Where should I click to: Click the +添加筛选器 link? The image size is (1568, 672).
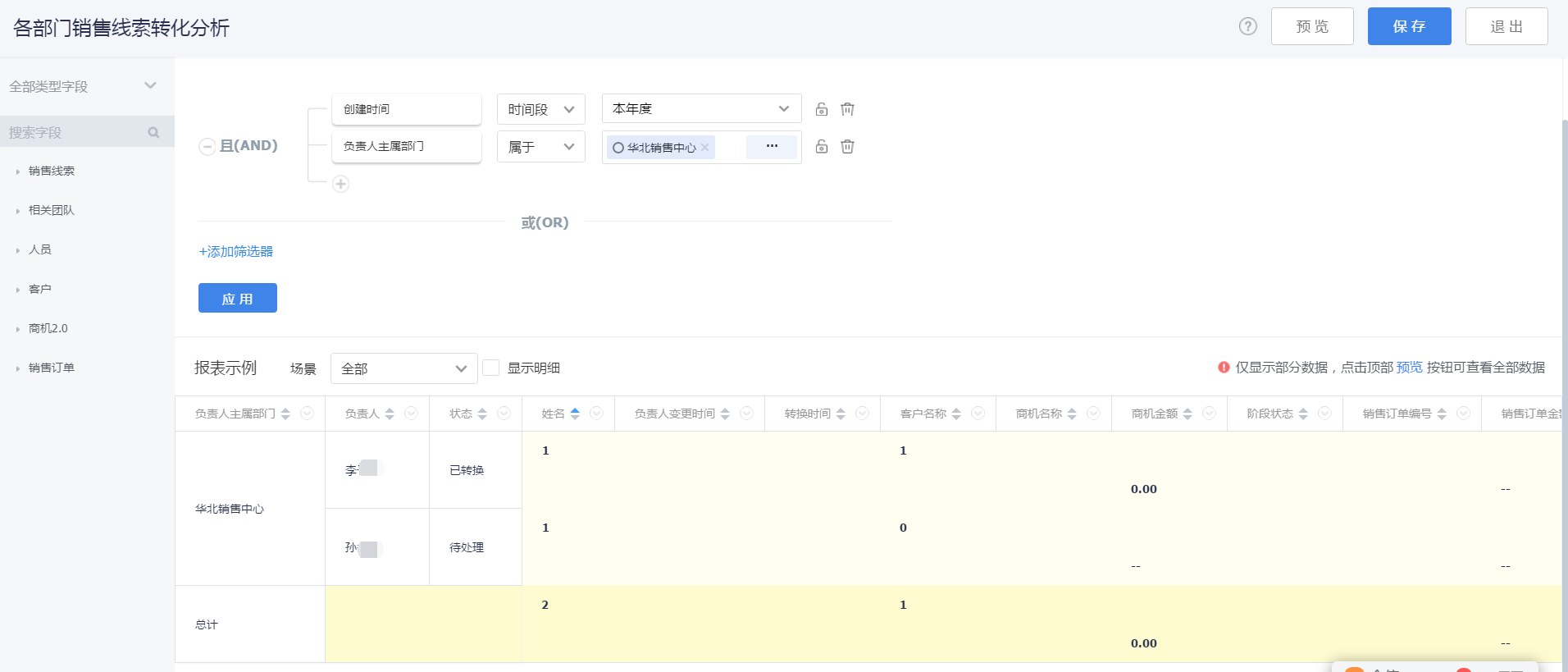[236, 252]
